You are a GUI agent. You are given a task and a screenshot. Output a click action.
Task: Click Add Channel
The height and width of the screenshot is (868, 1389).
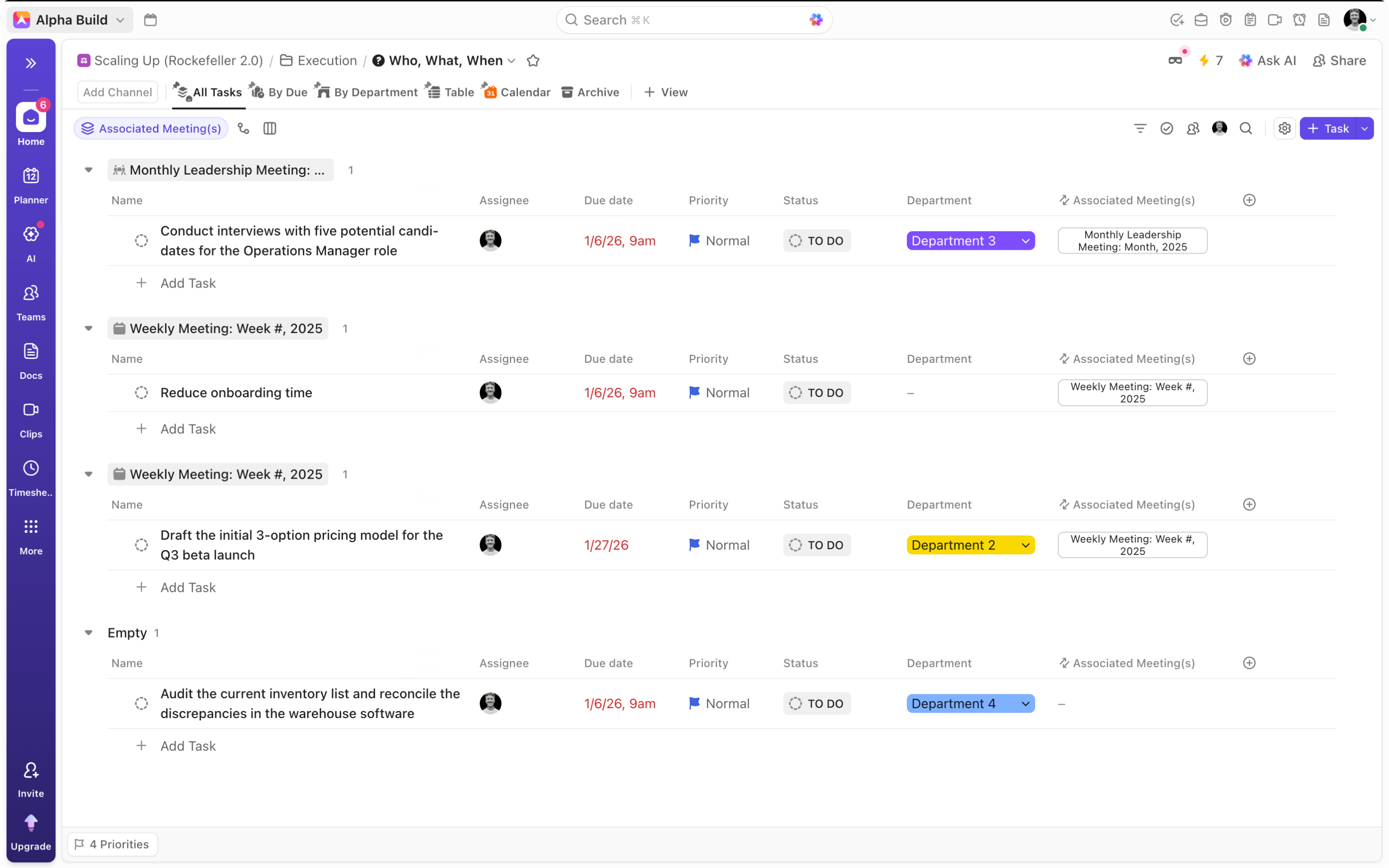coord(117,92)
